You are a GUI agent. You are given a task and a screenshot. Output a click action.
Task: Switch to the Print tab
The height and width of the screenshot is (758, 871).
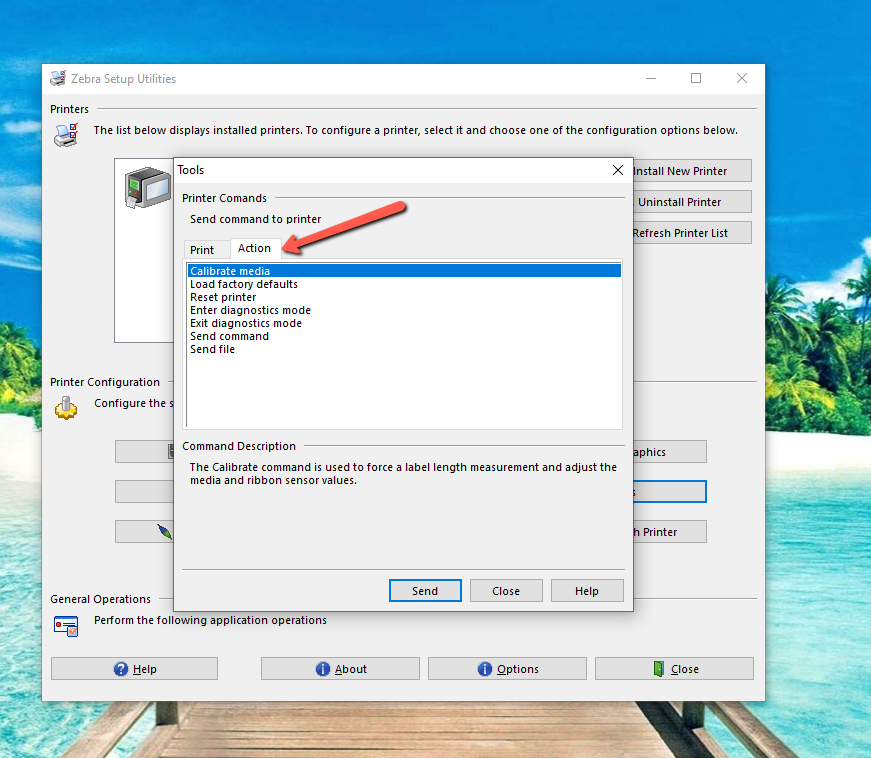(x=202, y=250)
